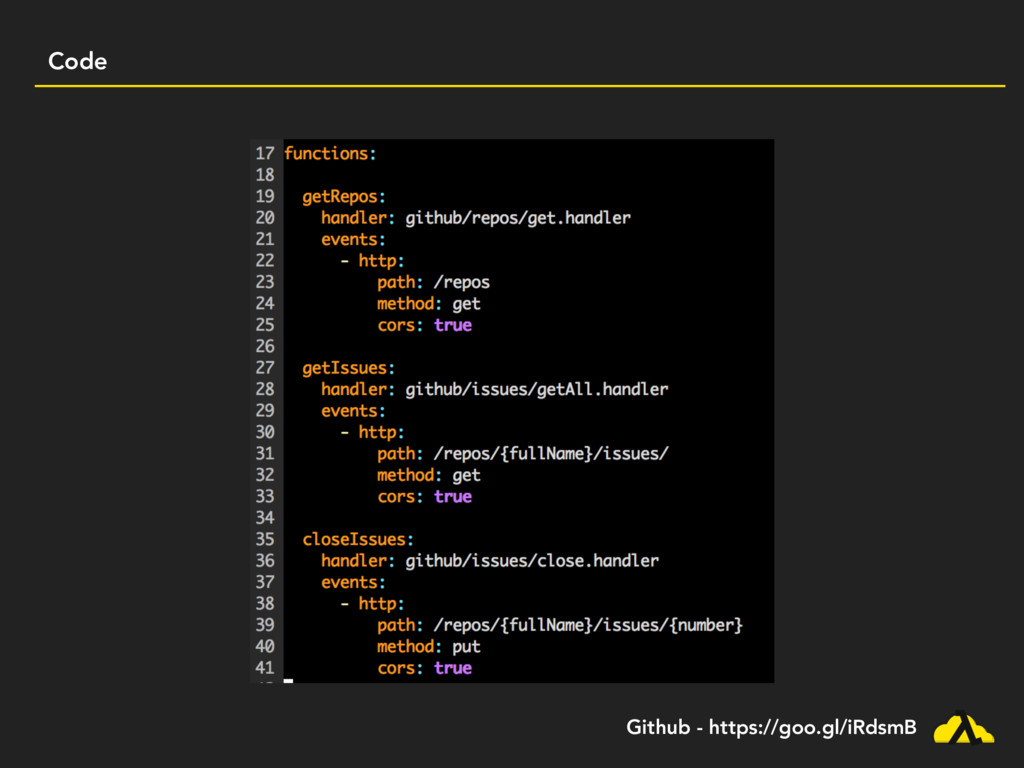Click the true value on line 33
Viewport: 1024px width, 768px height.
[452, 497]
